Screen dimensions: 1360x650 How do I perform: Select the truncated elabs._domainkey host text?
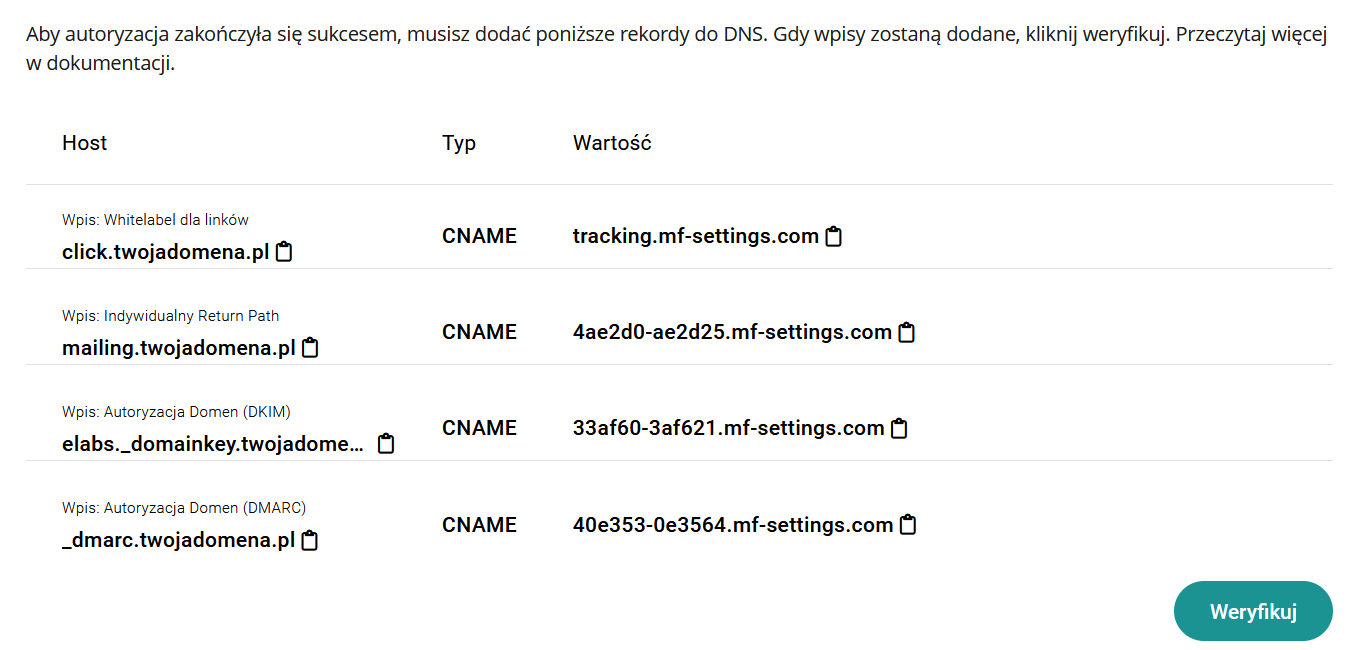(x=213, y=444)
